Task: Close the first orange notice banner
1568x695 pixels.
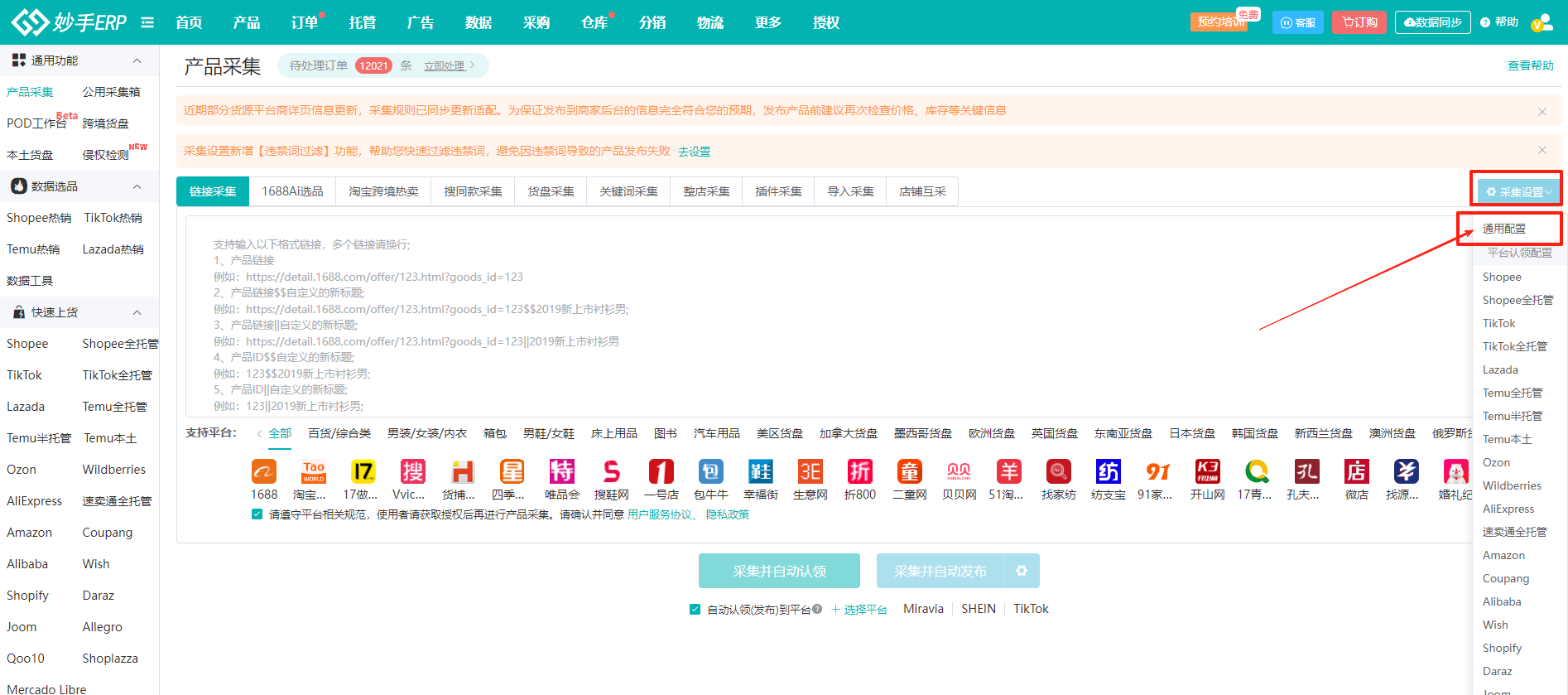Action: coord(1542,111)
